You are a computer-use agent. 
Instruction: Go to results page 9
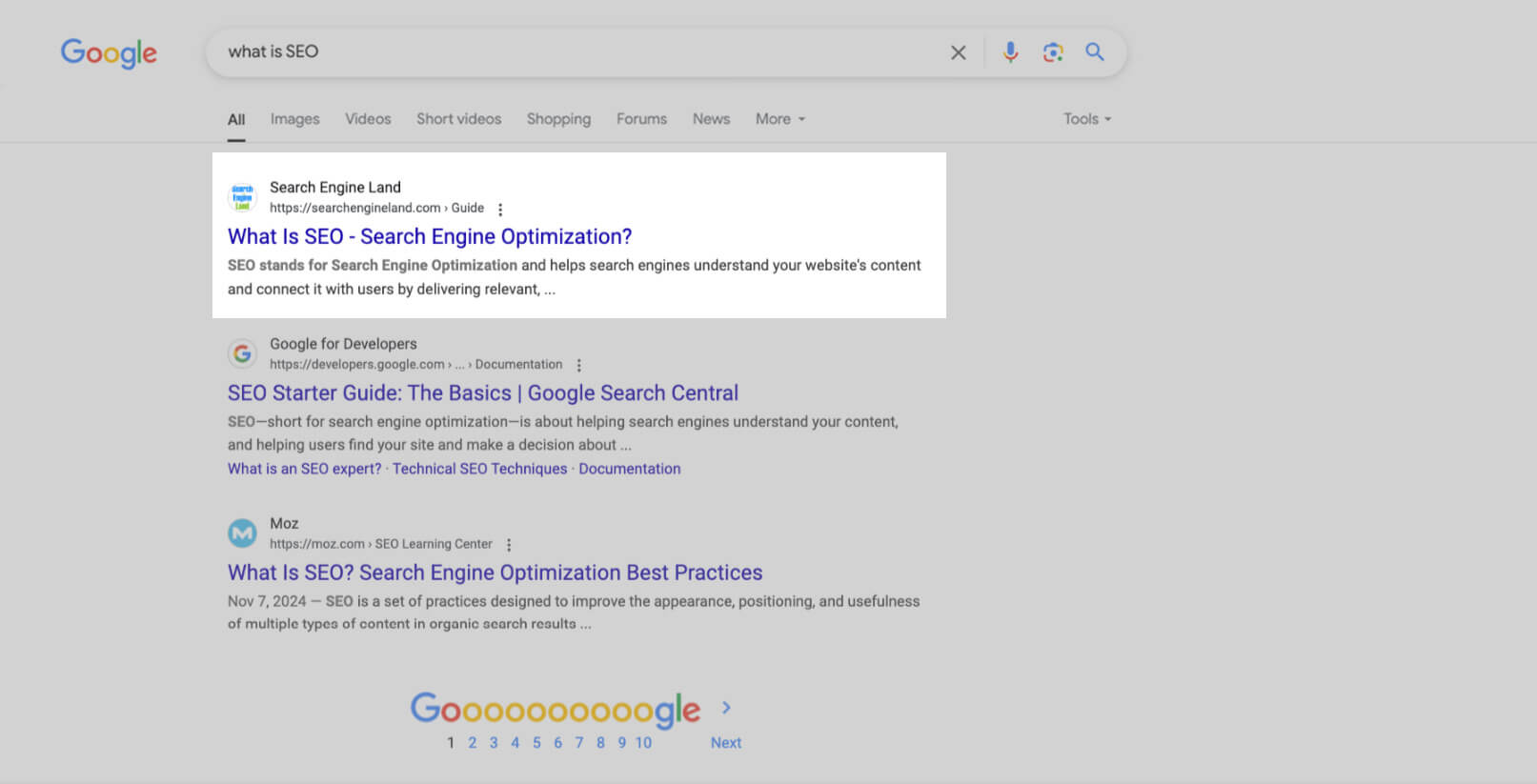coord(621,743)
